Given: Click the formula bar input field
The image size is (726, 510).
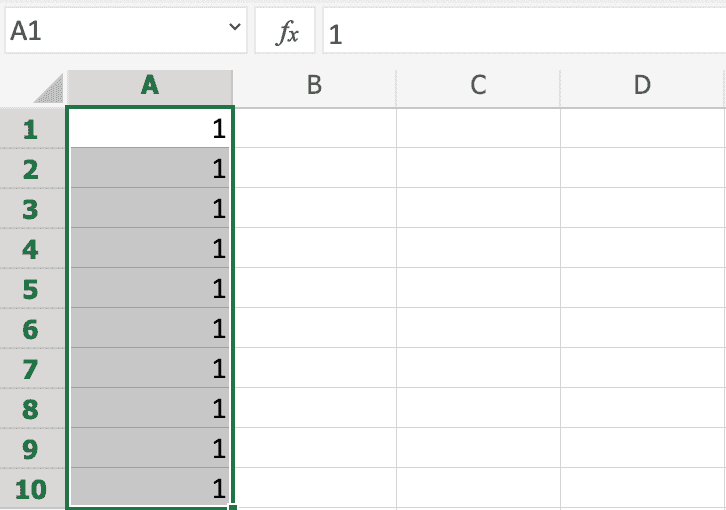Looking at the screenshot, I should pos(520,34).
